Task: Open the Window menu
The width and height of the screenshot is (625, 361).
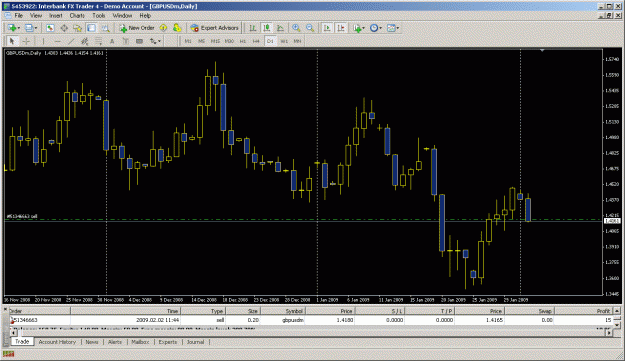Action: (122, 16)
